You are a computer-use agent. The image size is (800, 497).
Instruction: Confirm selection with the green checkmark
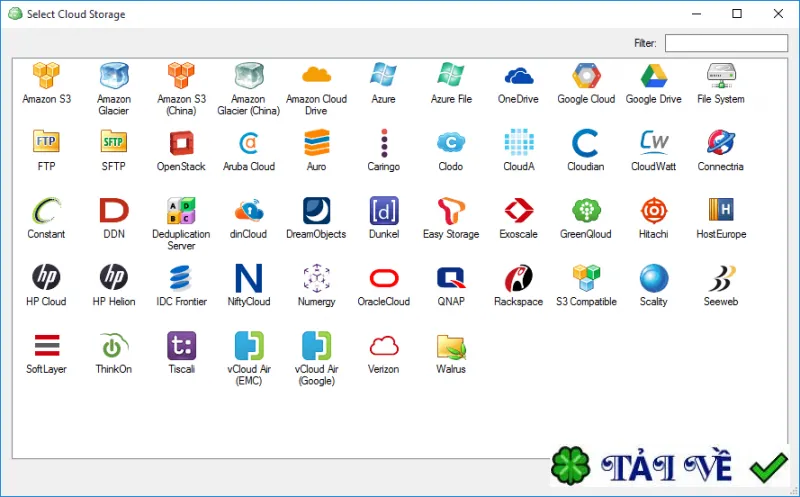click(x=769, y=467)
